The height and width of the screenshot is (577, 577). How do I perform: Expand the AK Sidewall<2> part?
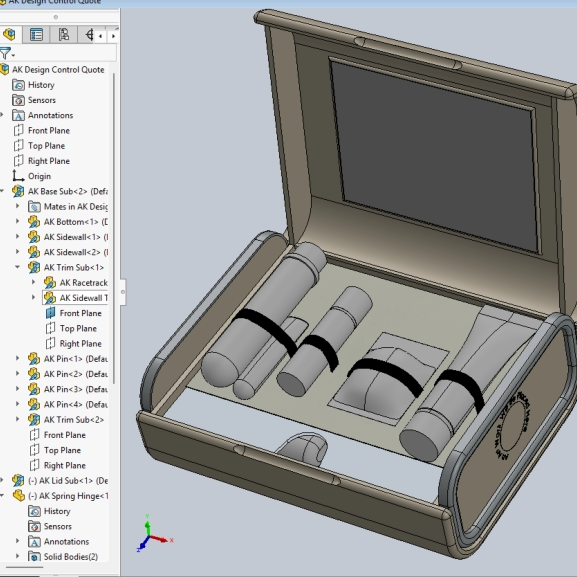[17, 252]
